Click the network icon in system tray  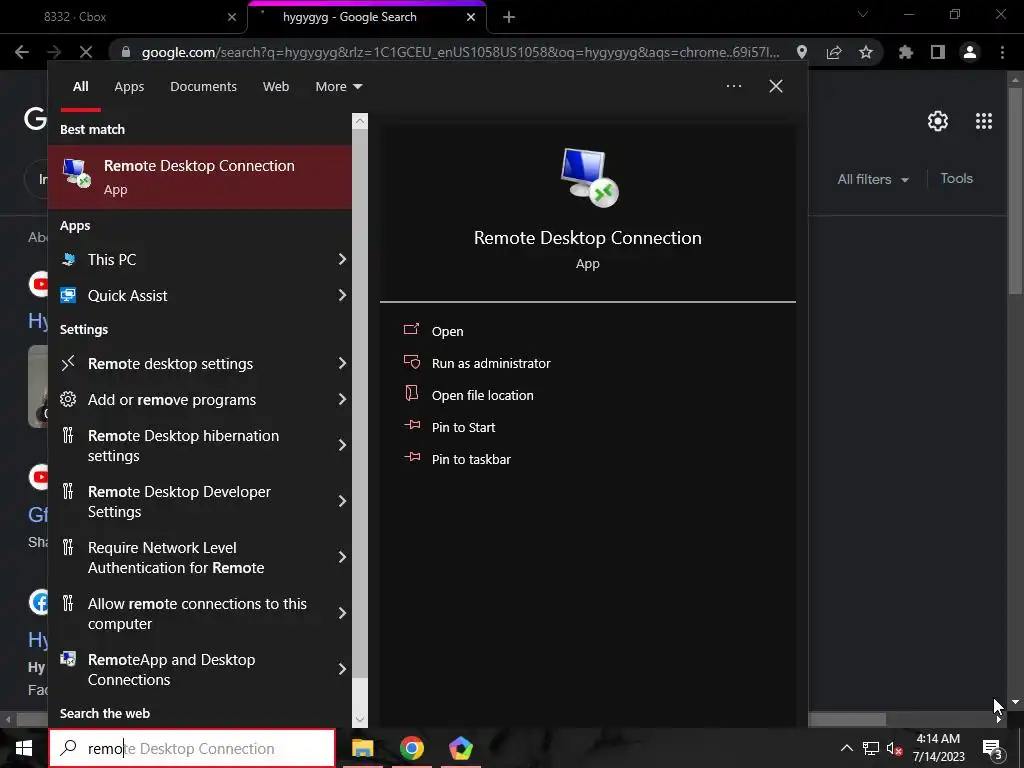click(870, 748)
